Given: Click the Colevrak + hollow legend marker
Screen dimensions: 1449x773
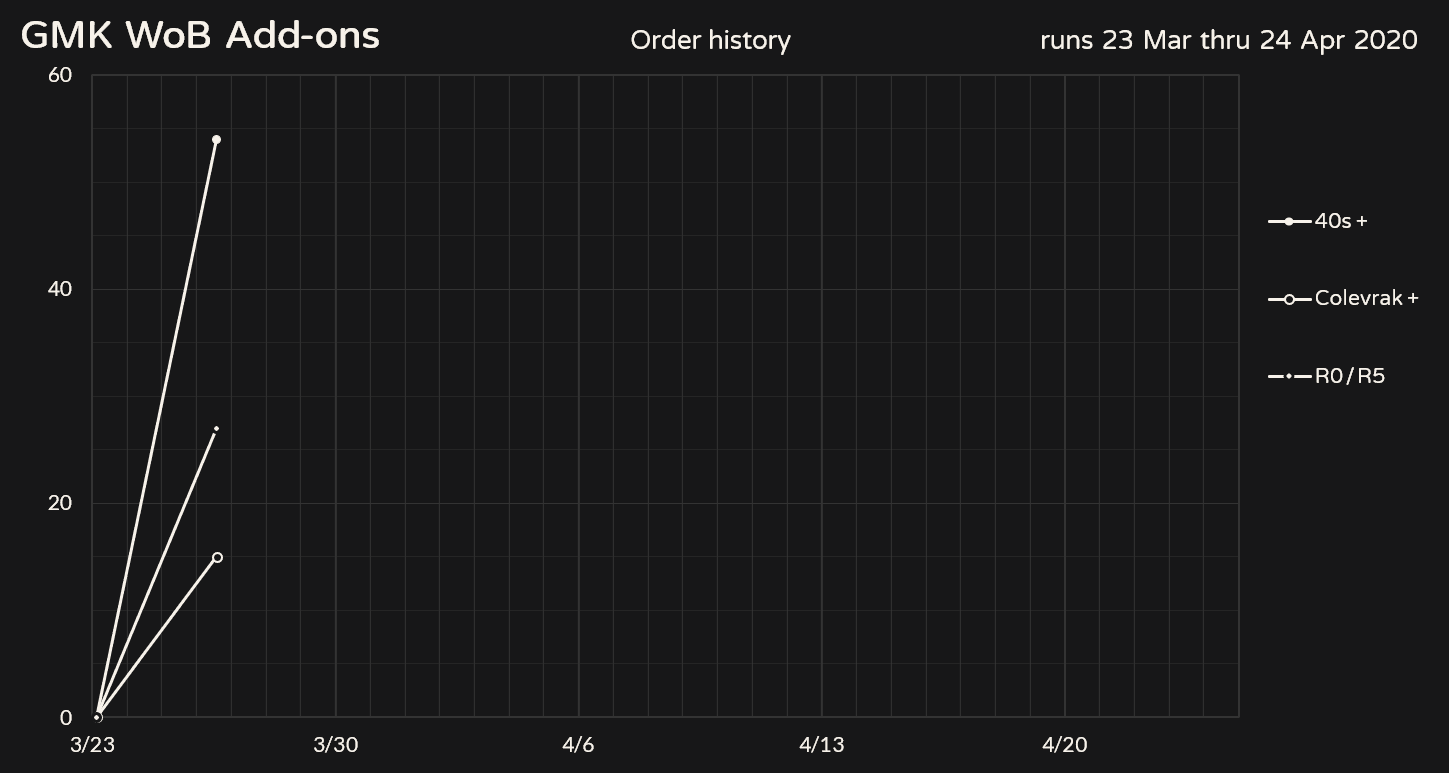Looking at the screenshot, I should pos(1289,299).
